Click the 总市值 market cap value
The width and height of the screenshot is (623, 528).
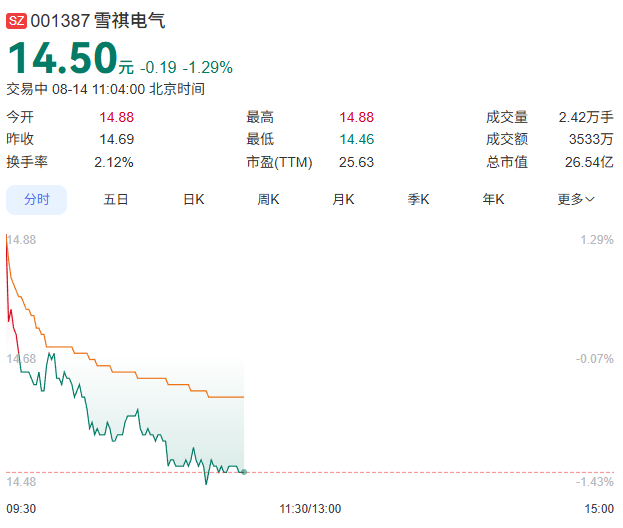pos(589,162)
